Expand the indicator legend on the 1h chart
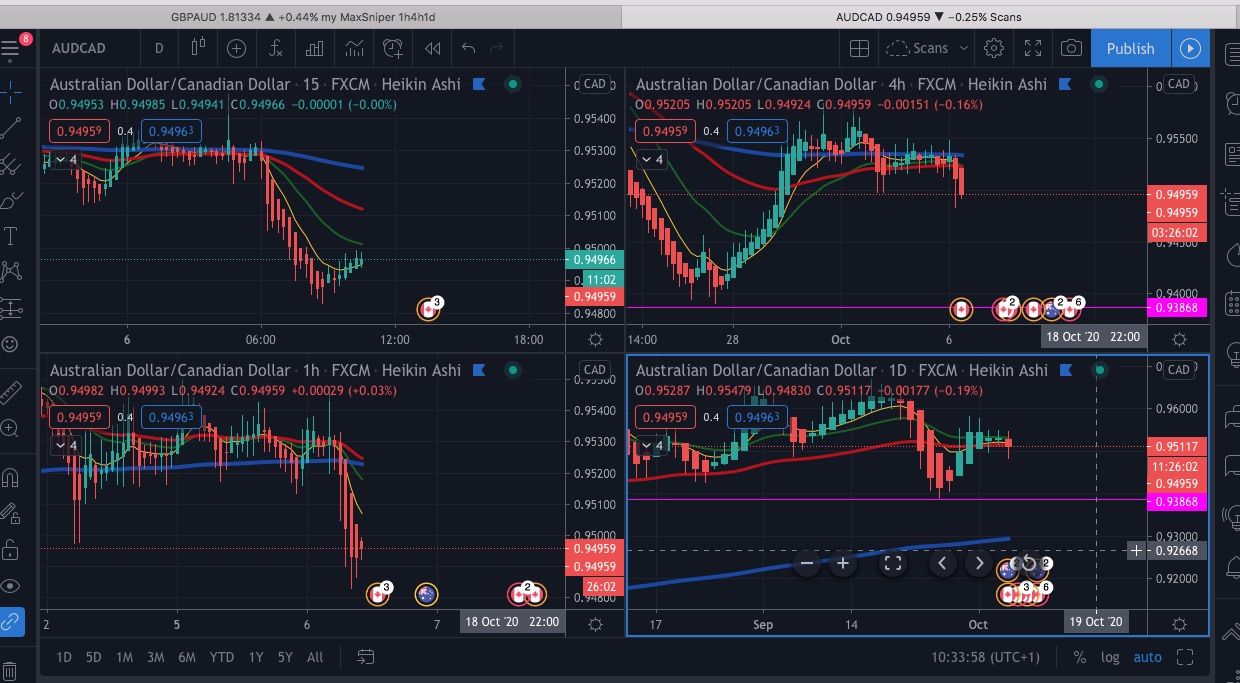This screenshot has height=683, width=1240. pyautogui.click(x=66, y=445)
